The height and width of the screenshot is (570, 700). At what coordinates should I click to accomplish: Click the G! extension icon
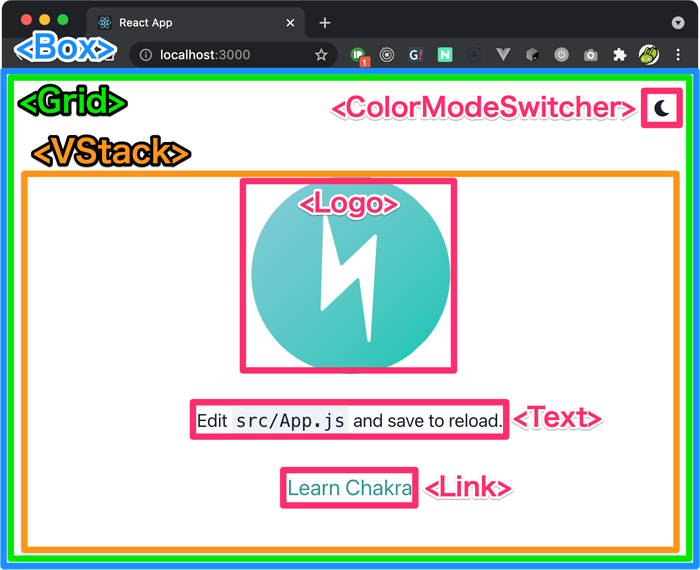[x=416, y=55]
